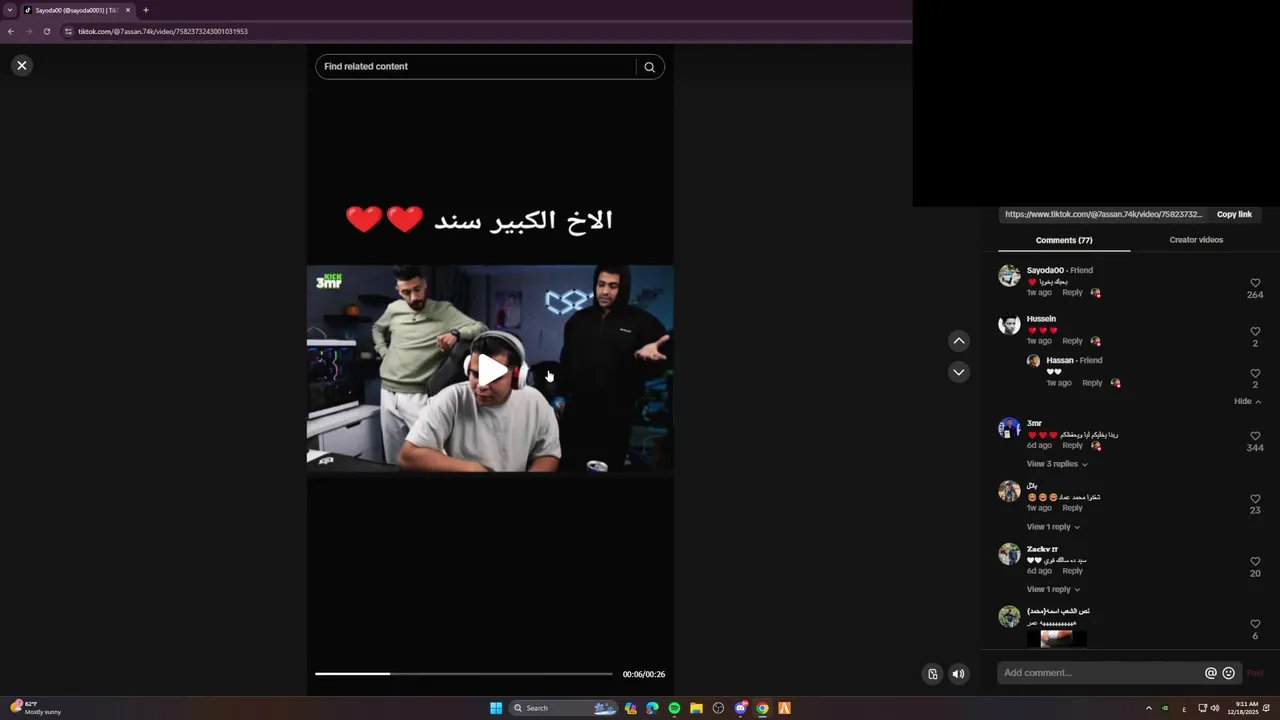Show hidden system tray icons
The height and width of the screenshot is (720, 1280).
(1148, 708)
